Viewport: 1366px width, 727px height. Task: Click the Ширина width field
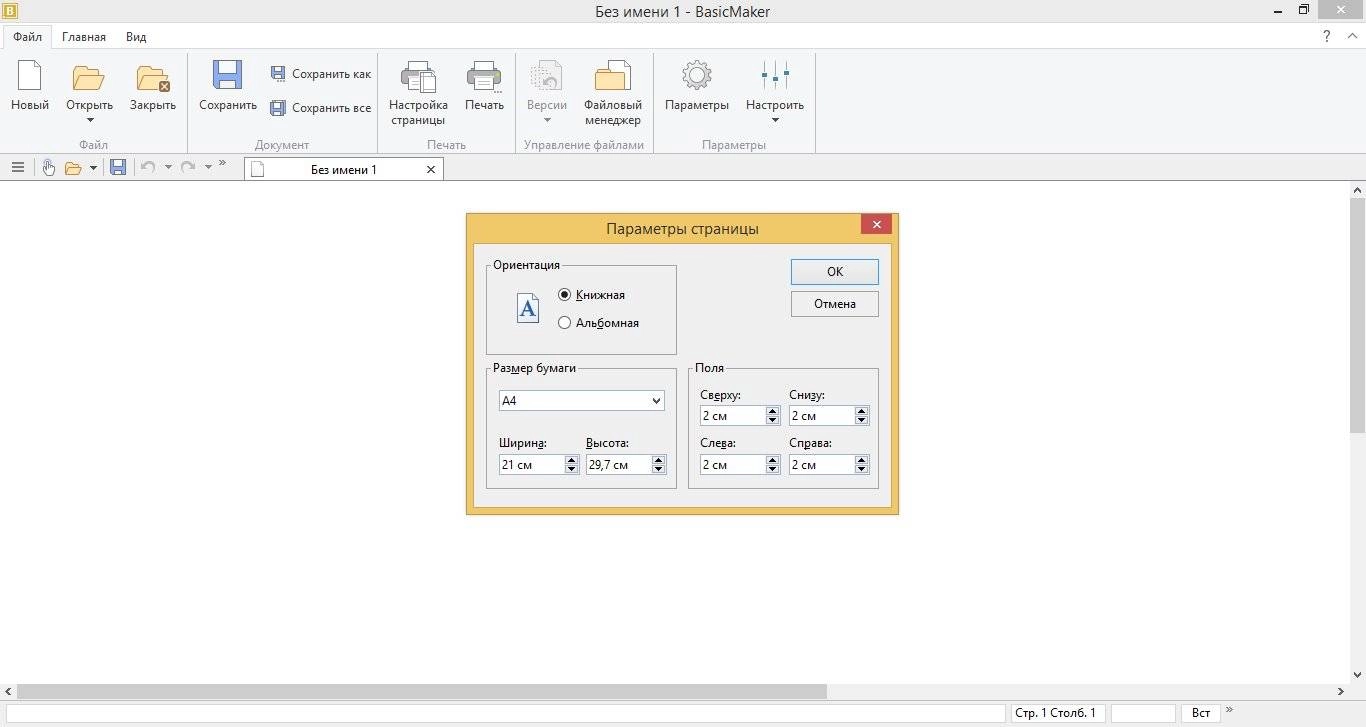point(531,465)
